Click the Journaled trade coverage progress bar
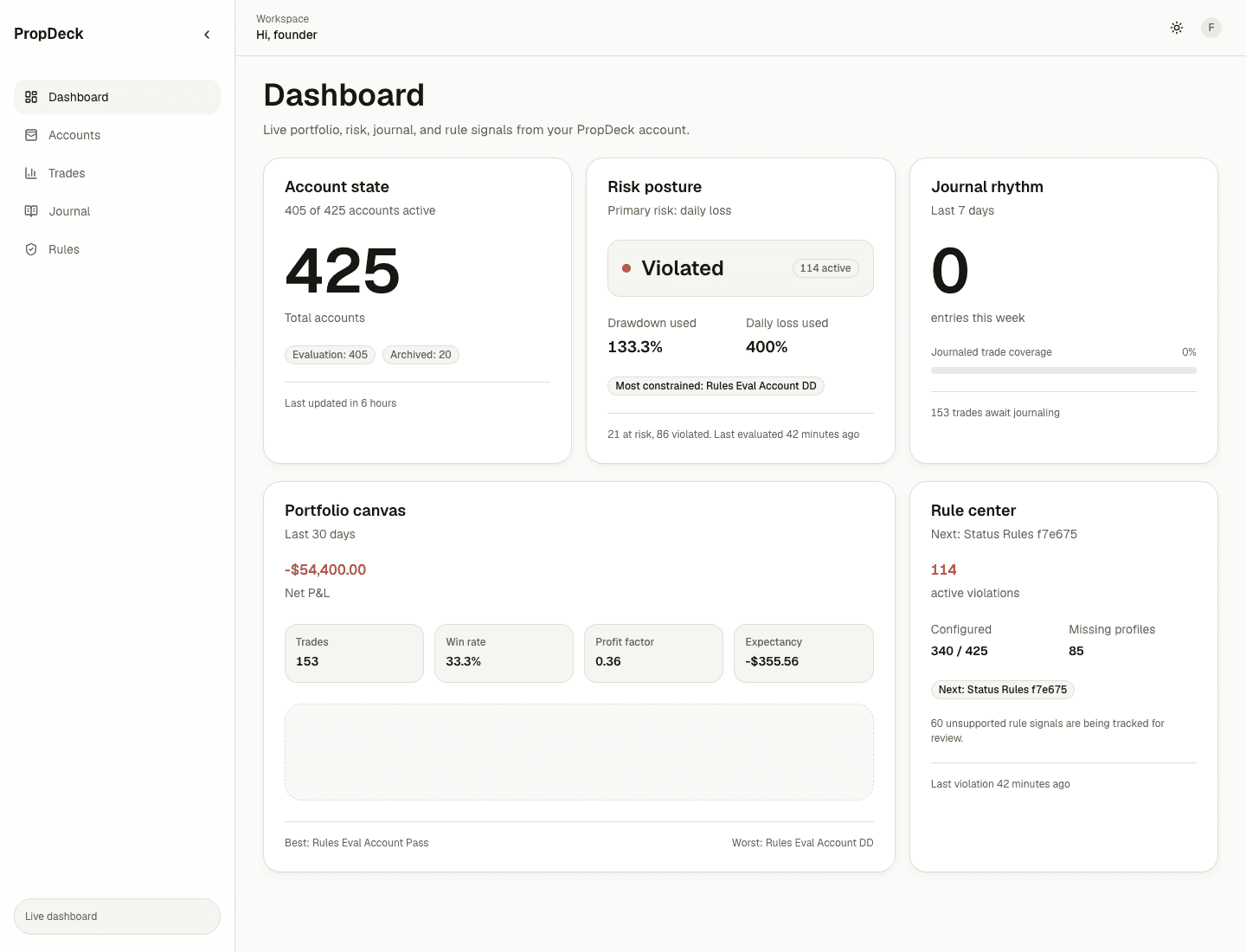Image resolution: width=1246 pixels, height=952 pixels. click(x=1063, y=370)
